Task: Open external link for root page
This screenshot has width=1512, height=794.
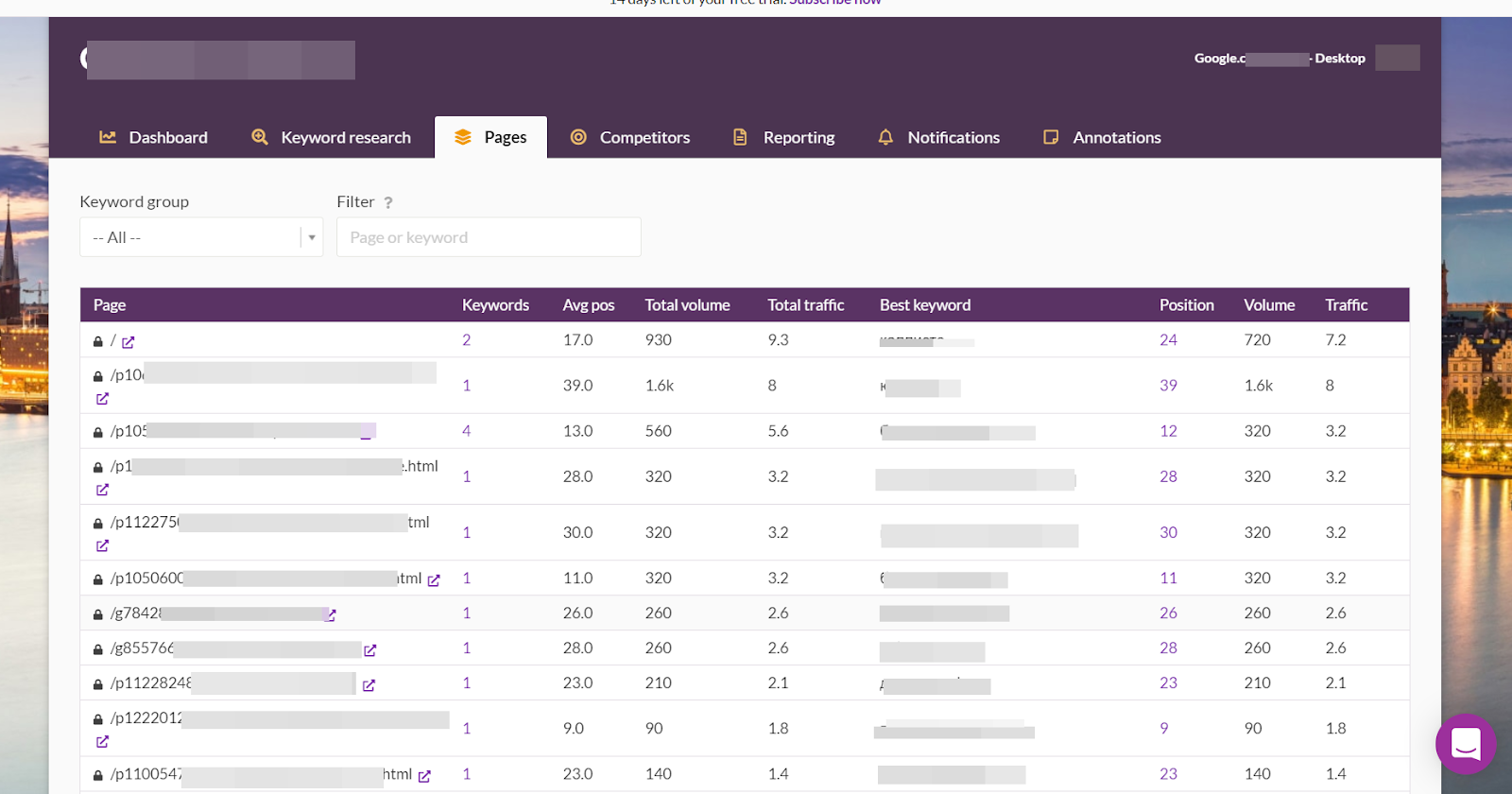Action: pyautogui.click(x=129, y=342)
